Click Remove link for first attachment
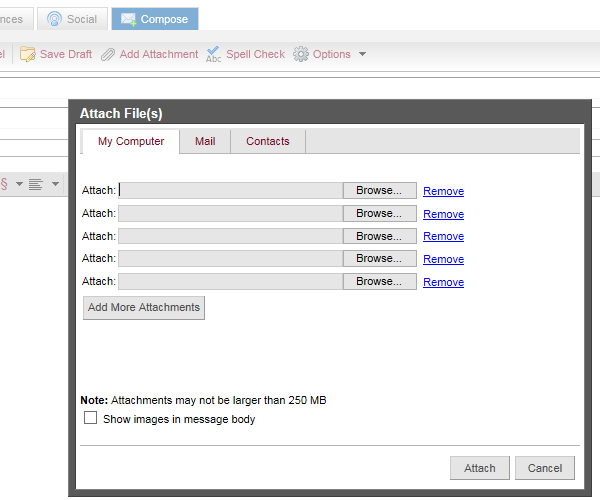 tap(443, 191)
